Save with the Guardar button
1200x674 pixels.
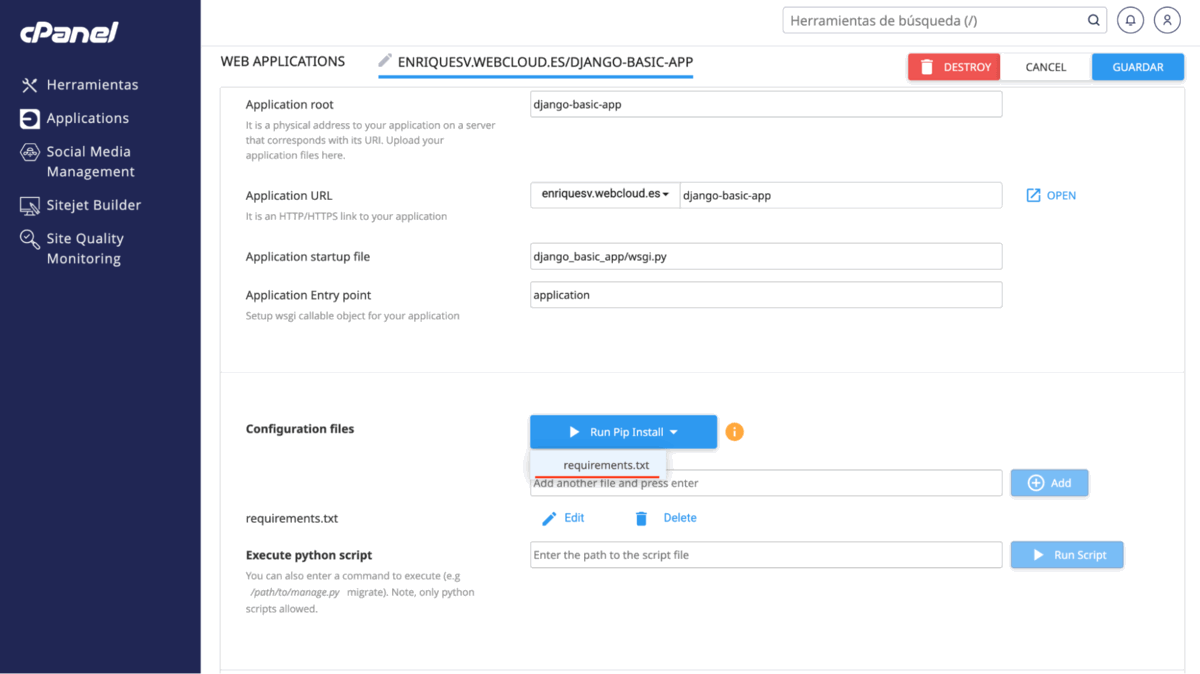[x=1138, y=67]
